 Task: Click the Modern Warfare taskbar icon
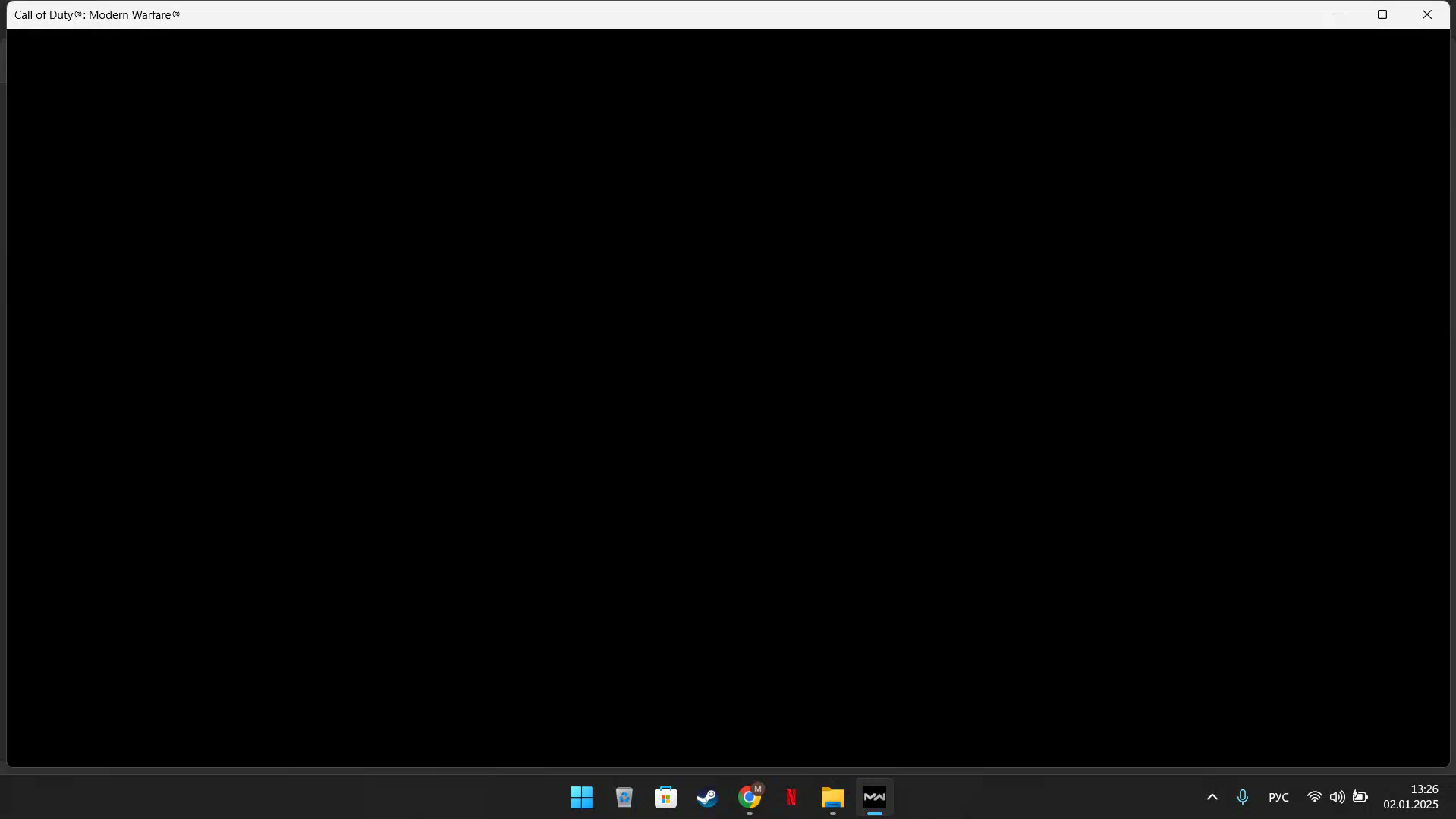click(x=874, y=797)
